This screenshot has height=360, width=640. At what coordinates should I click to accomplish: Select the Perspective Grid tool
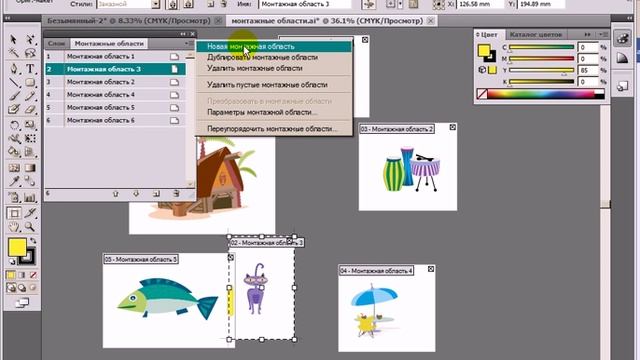[x=30, y=152]
